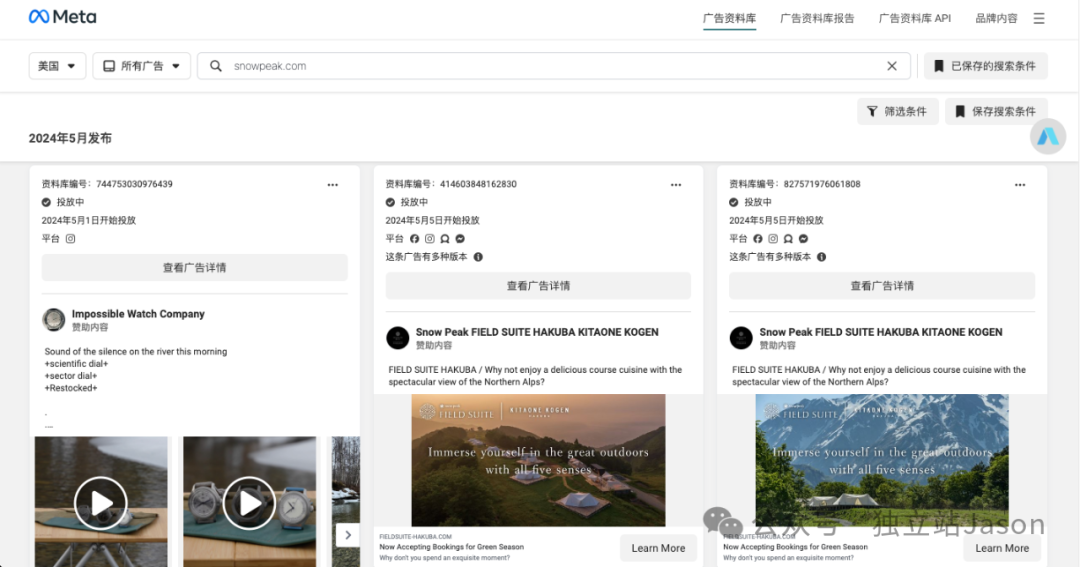Open 筛选条件 filters

pyautogui.click(x=897, y=111)
